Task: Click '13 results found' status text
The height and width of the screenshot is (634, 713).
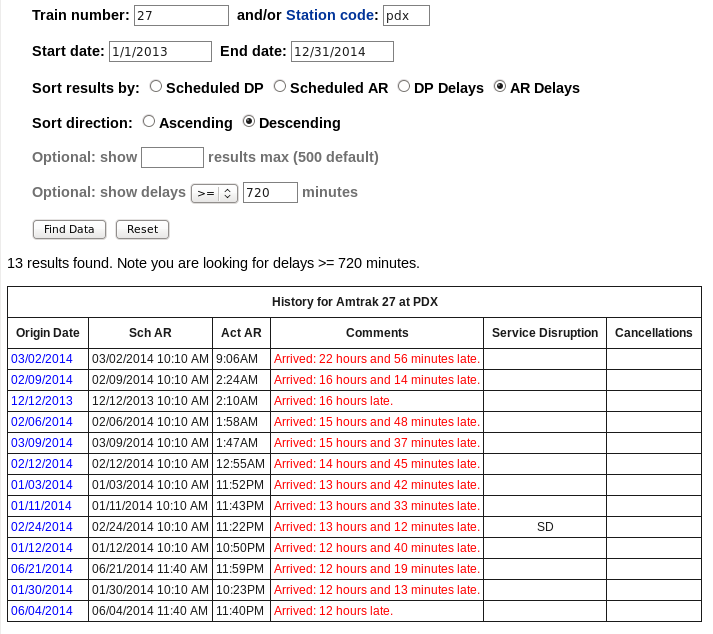Action: click(60, 263)
